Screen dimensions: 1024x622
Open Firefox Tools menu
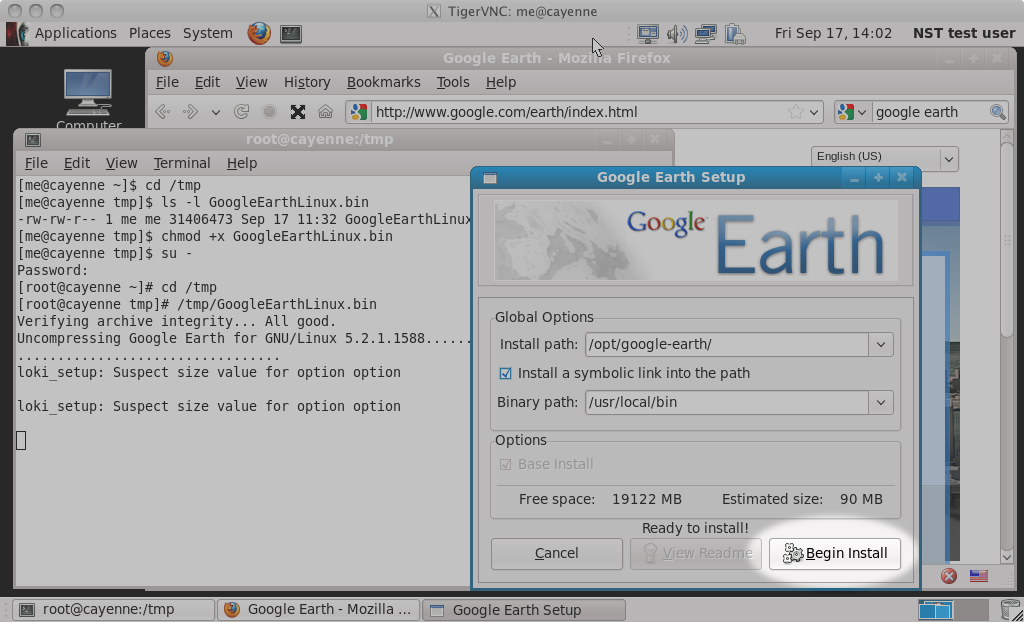click(453, 82)
